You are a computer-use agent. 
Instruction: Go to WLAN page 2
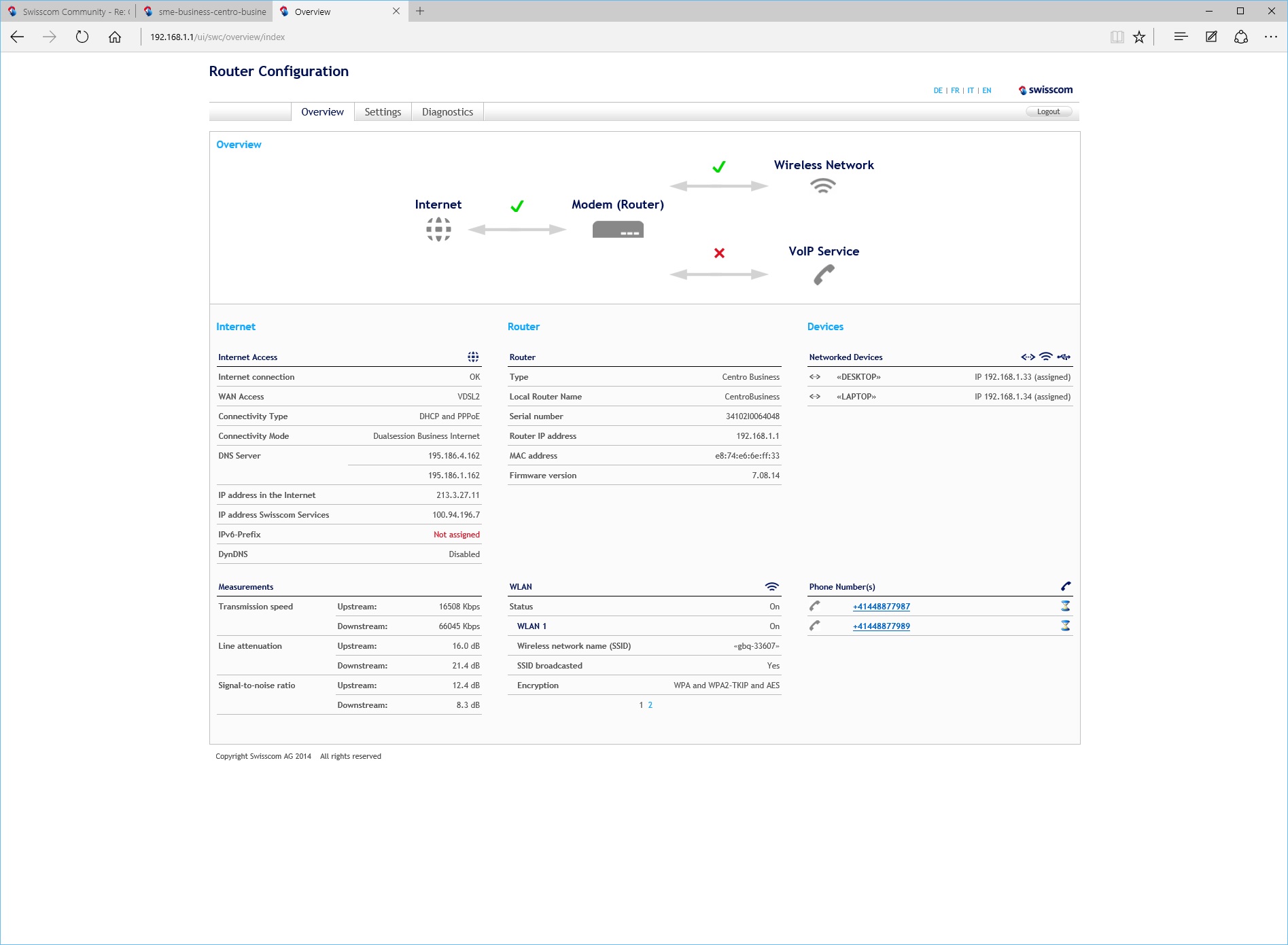coord(650,705)
